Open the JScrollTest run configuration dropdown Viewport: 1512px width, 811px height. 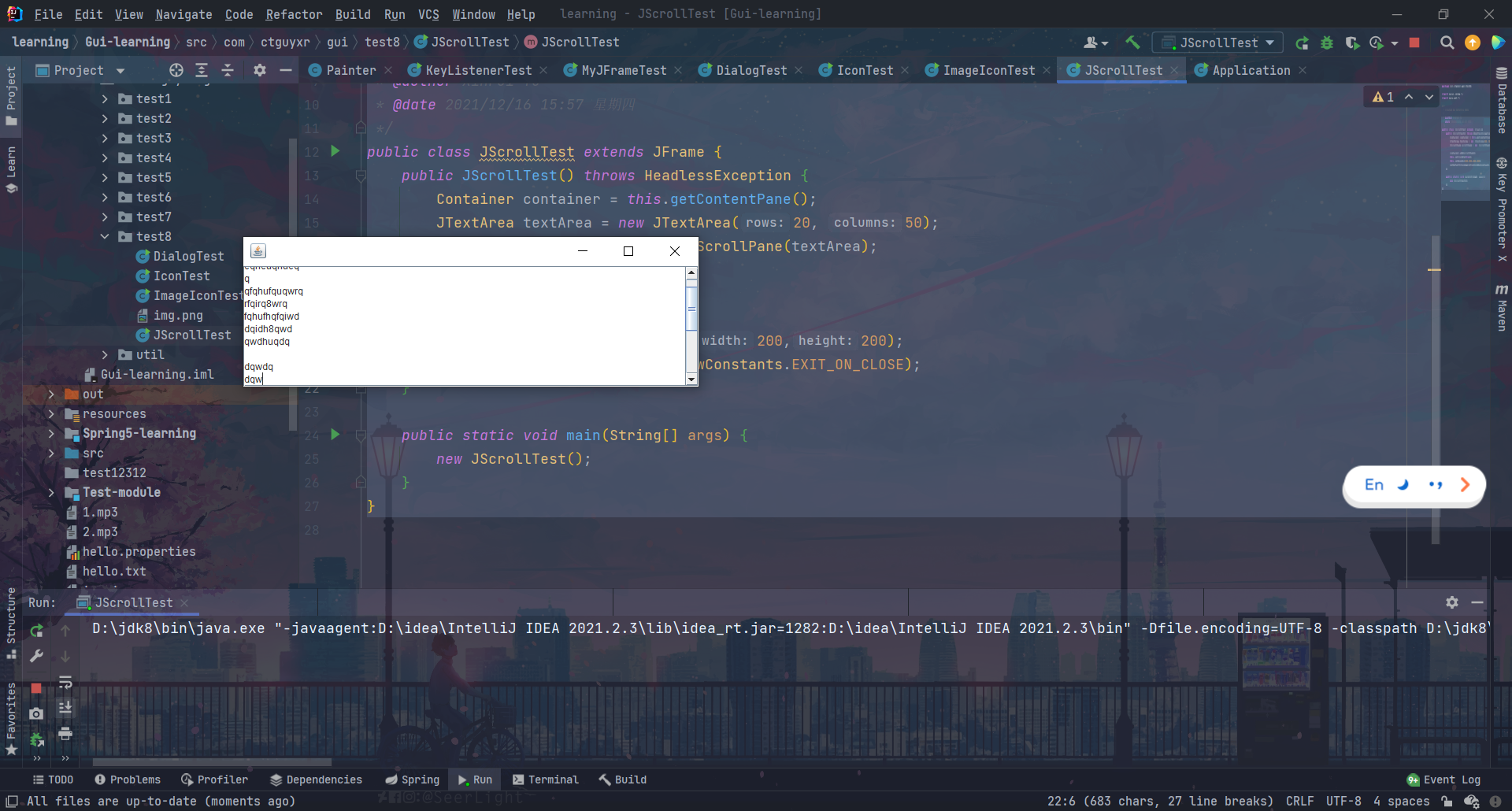point(1217,43)
